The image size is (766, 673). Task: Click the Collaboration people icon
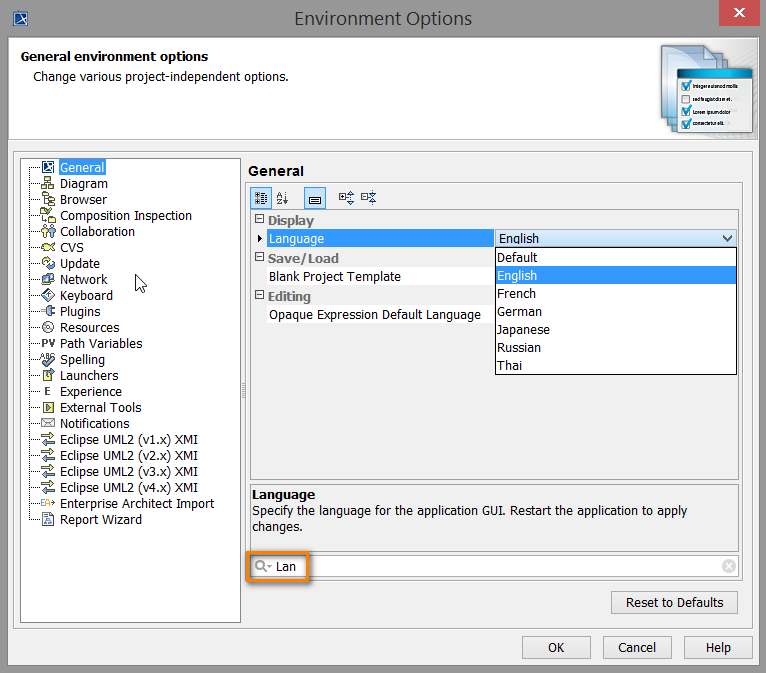pyautogui.click(x=48, y=232)
